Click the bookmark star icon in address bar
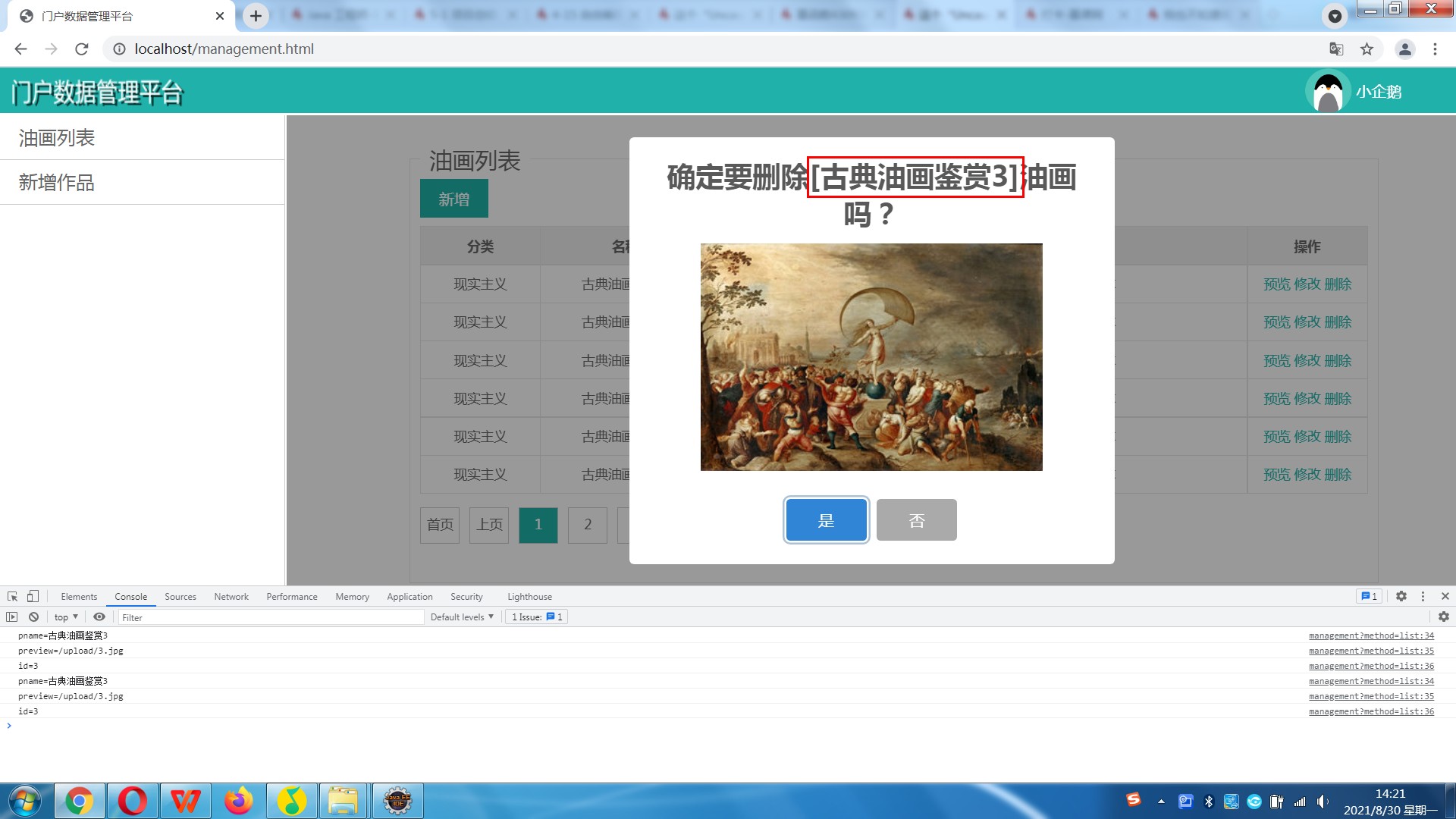 point(1367,49)
